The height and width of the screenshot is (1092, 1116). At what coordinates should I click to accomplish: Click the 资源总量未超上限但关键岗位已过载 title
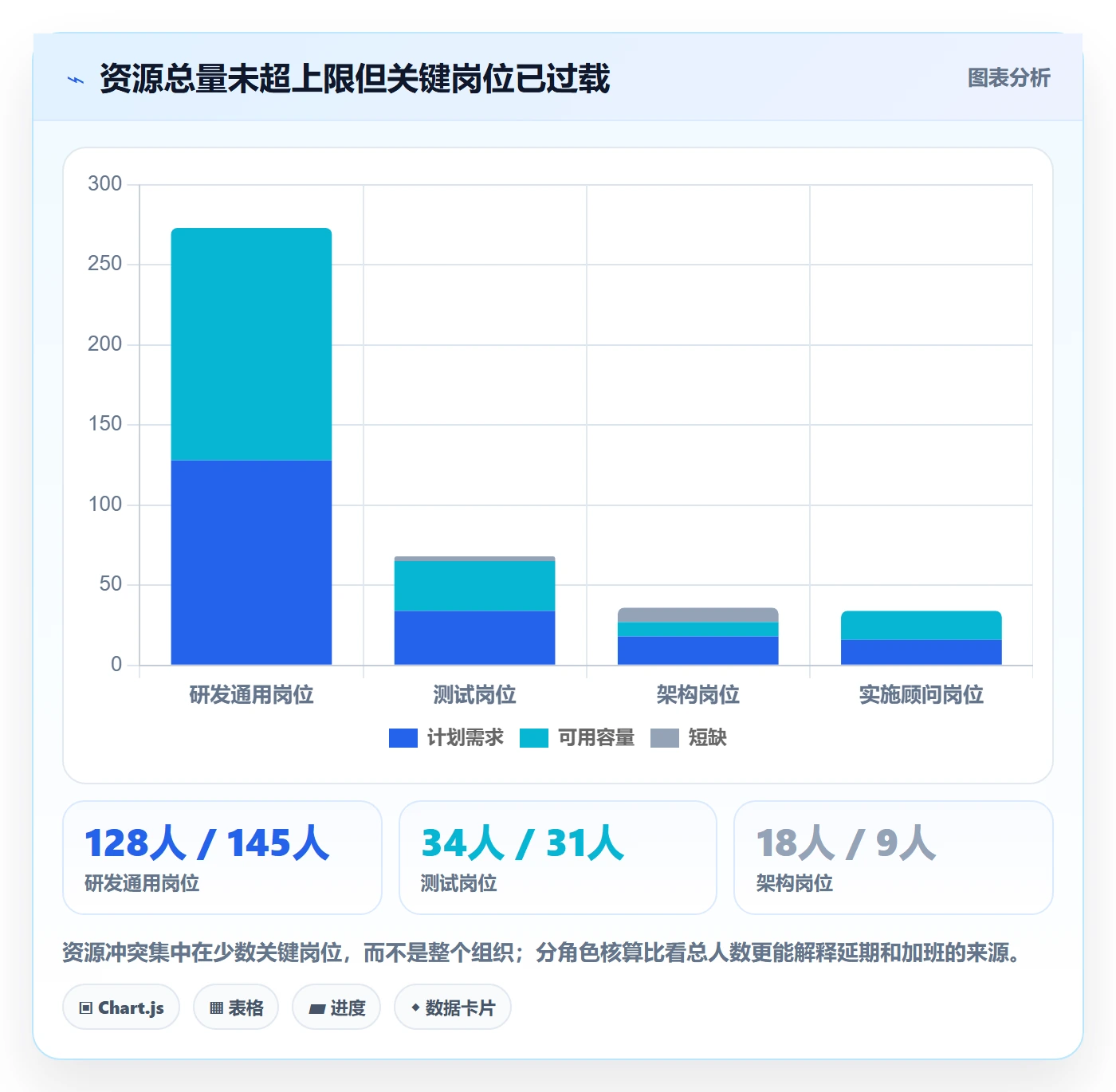[x=355, y=79]
